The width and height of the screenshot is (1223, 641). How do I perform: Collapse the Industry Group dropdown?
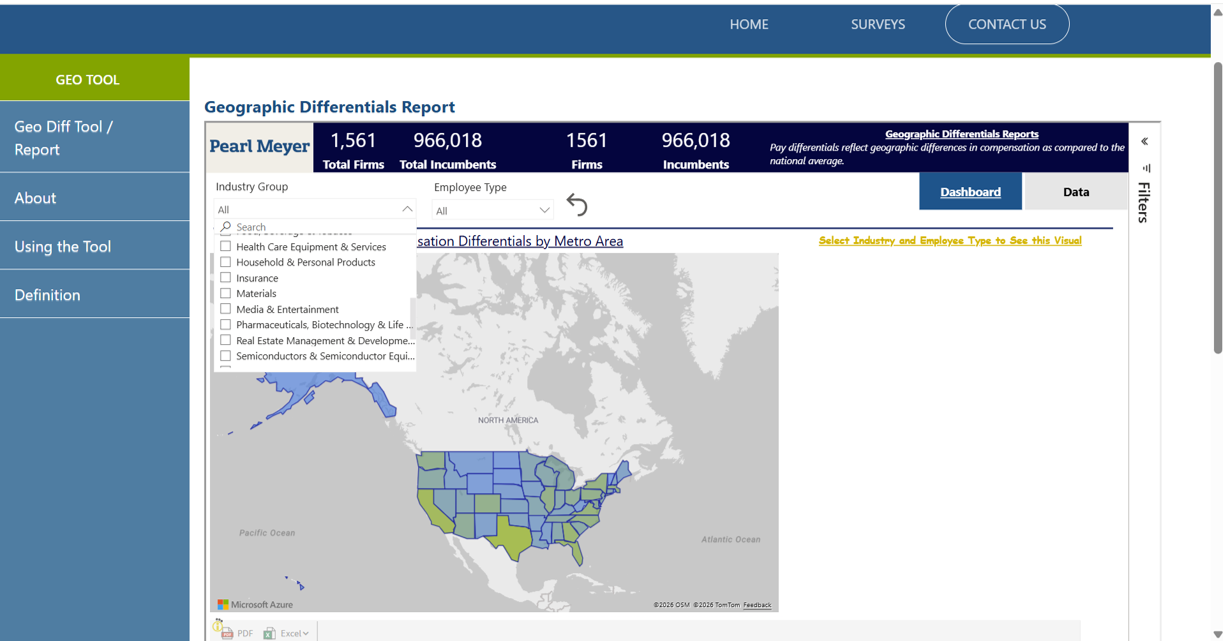click(406, 209)
